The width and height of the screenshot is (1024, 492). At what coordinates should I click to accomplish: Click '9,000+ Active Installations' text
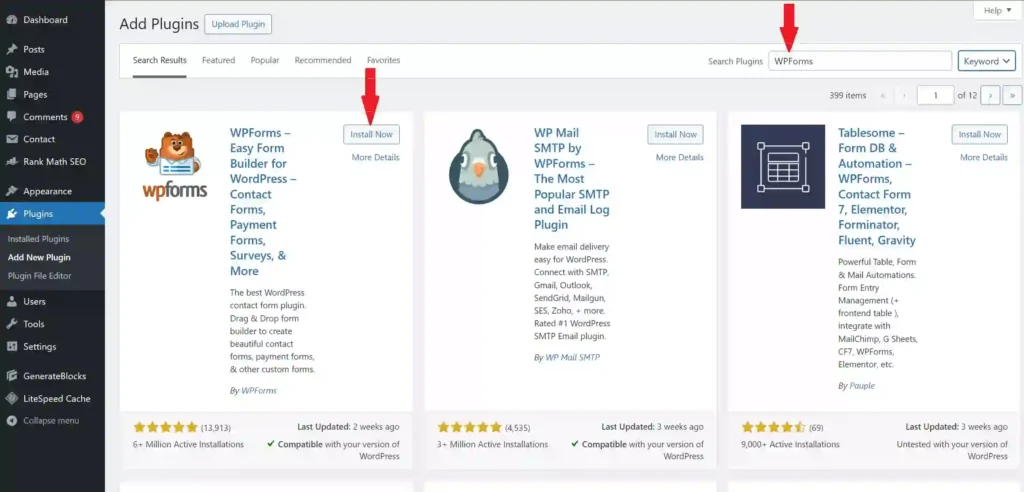coord(790,444)
